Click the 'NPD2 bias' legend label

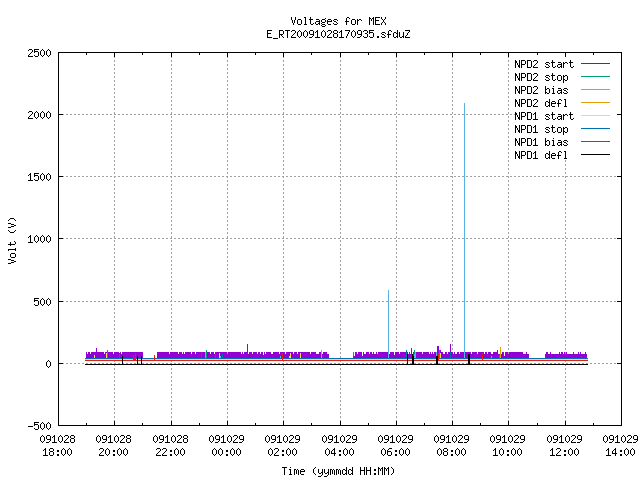click(541, 90)
